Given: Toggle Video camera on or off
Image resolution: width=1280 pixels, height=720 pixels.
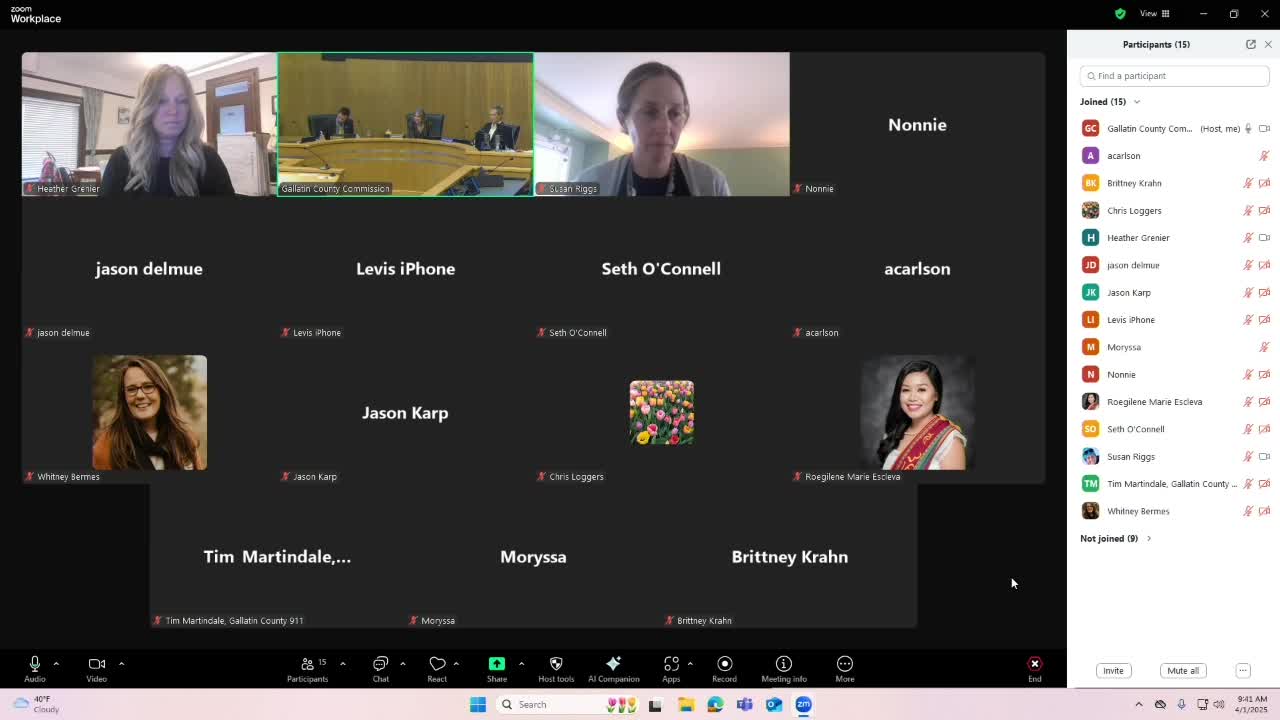Looking at the screenshot, I should click(96, 669).
